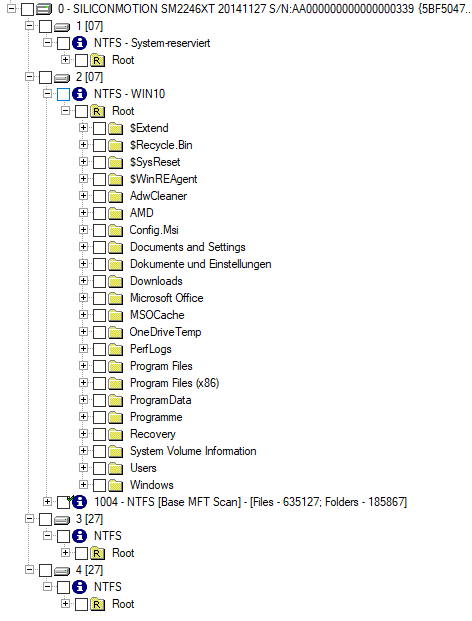Click the Root folder icon under NTFS - WIN10
472x621 pixels.
coord(97,111)
